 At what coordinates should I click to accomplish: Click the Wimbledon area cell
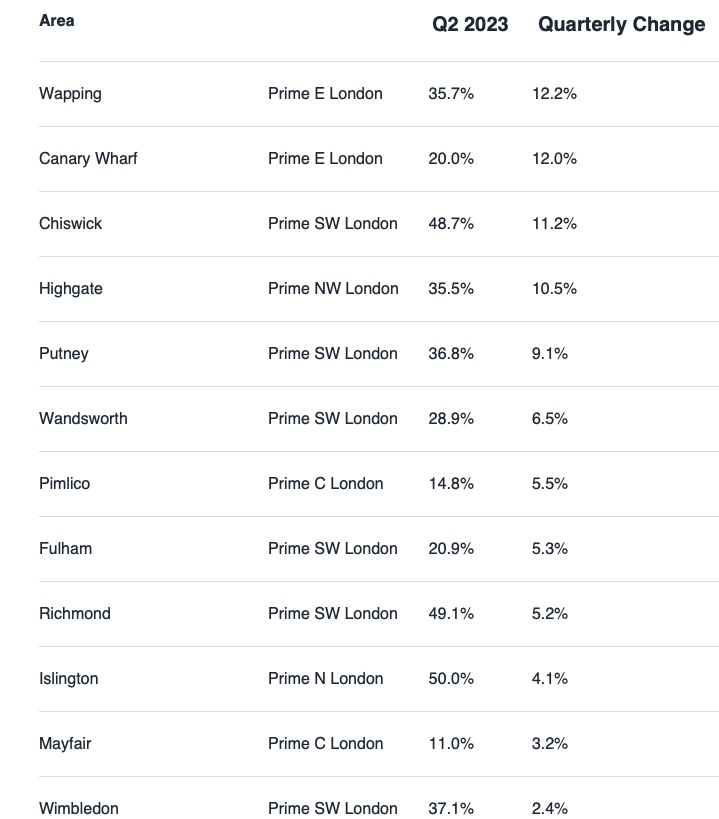pyautogui.click(x=78, y=808)
